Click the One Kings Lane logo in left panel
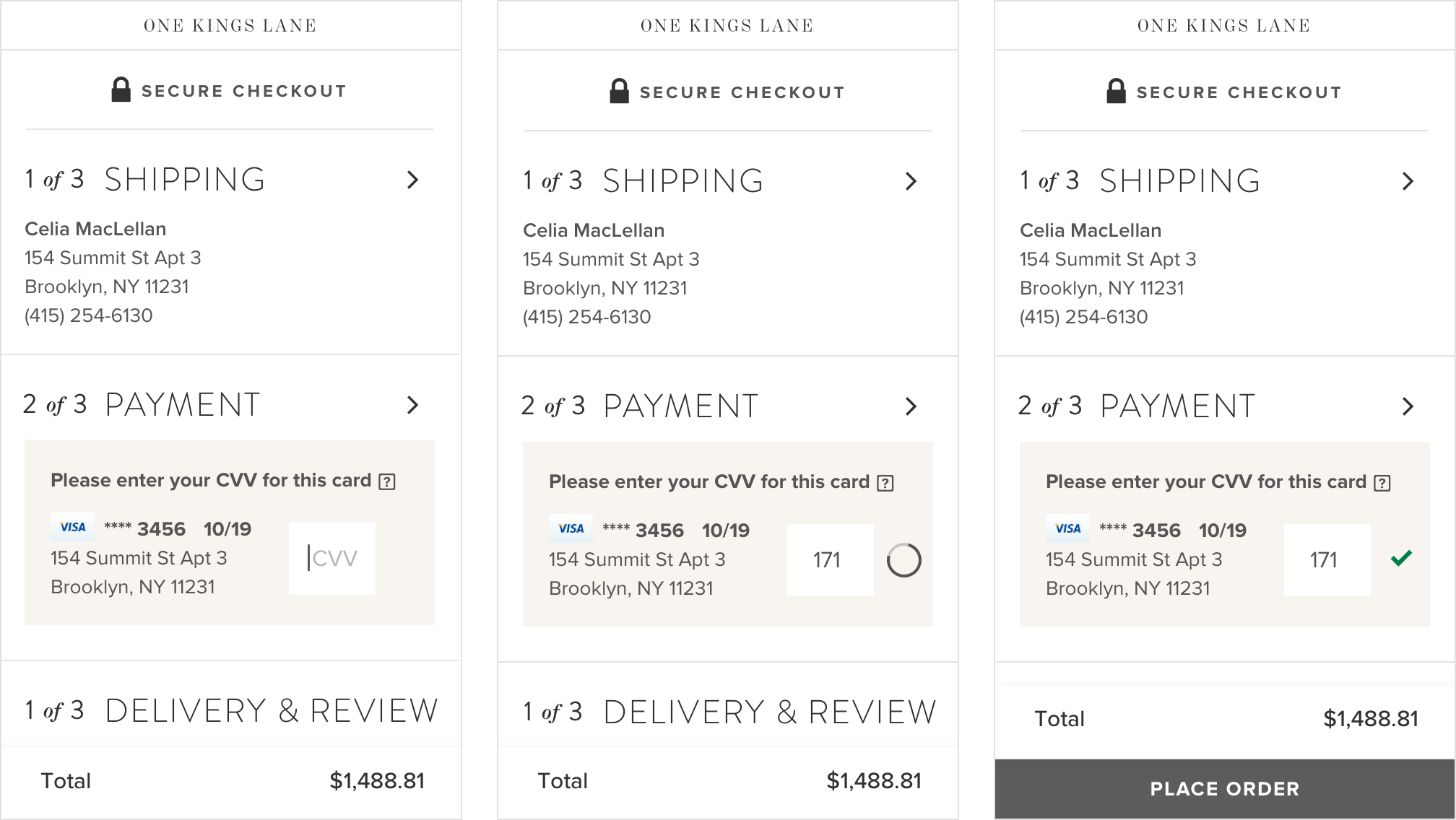This screenshot has height=820, width=1456. [x=230, y=26]
